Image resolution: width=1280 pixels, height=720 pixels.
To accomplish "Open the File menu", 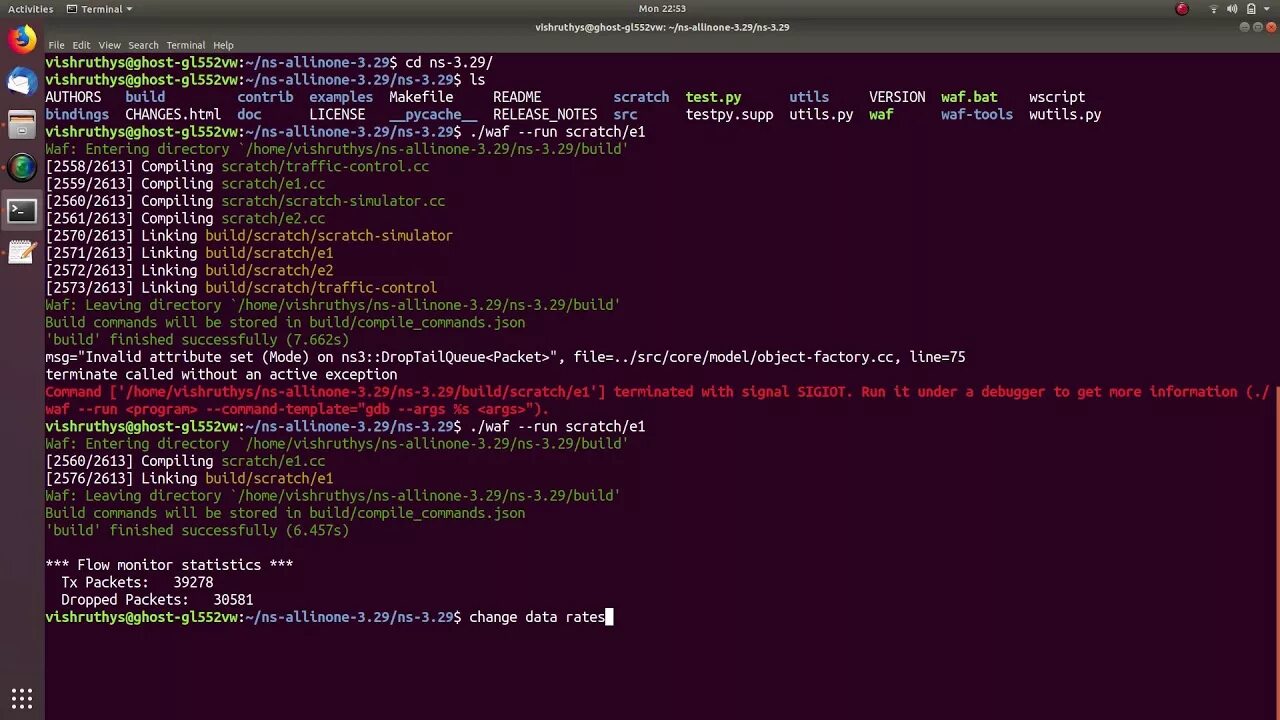I will [x=56, y=45].
